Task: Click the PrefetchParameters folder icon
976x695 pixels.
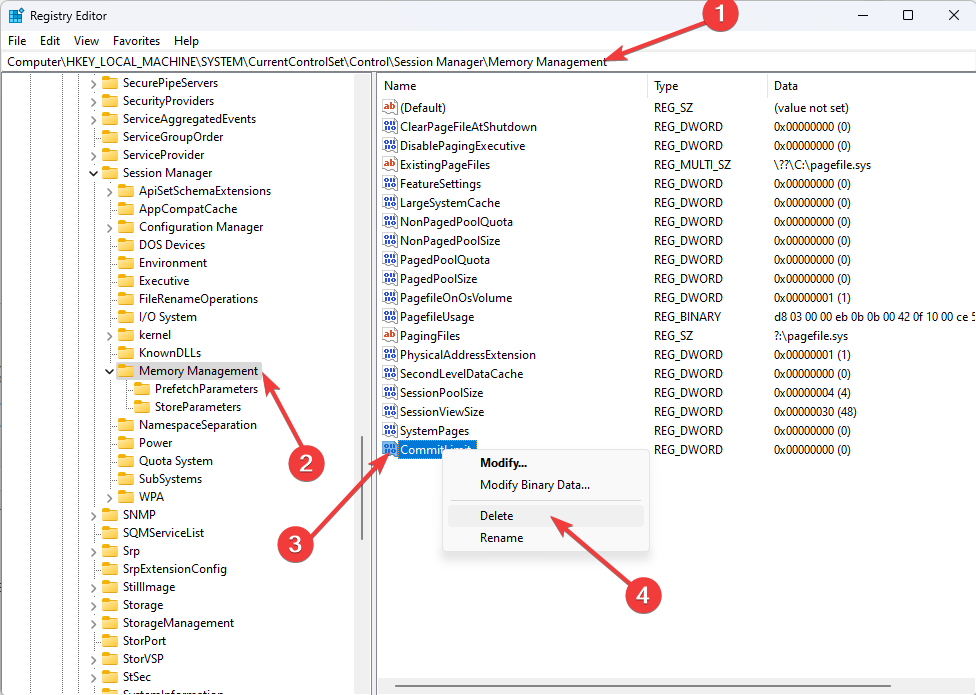Action: [x=143, y=389]
